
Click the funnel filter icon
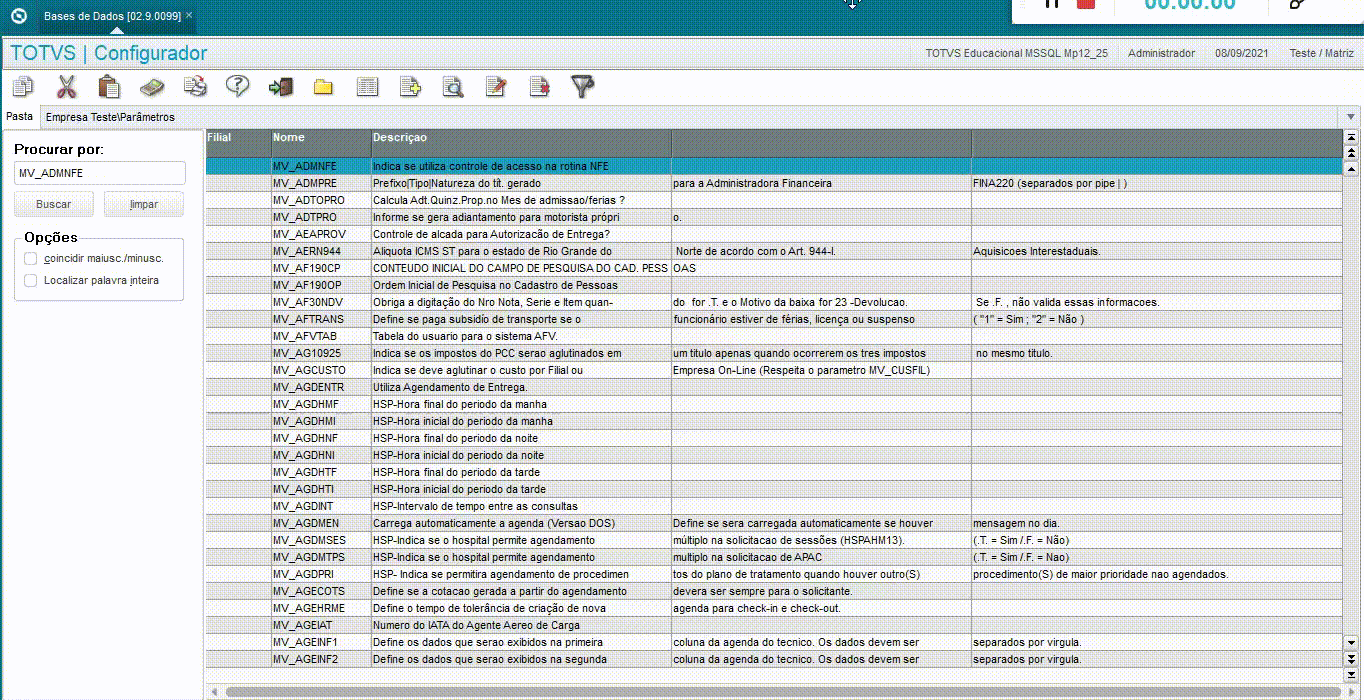click(x=583, y=87)
